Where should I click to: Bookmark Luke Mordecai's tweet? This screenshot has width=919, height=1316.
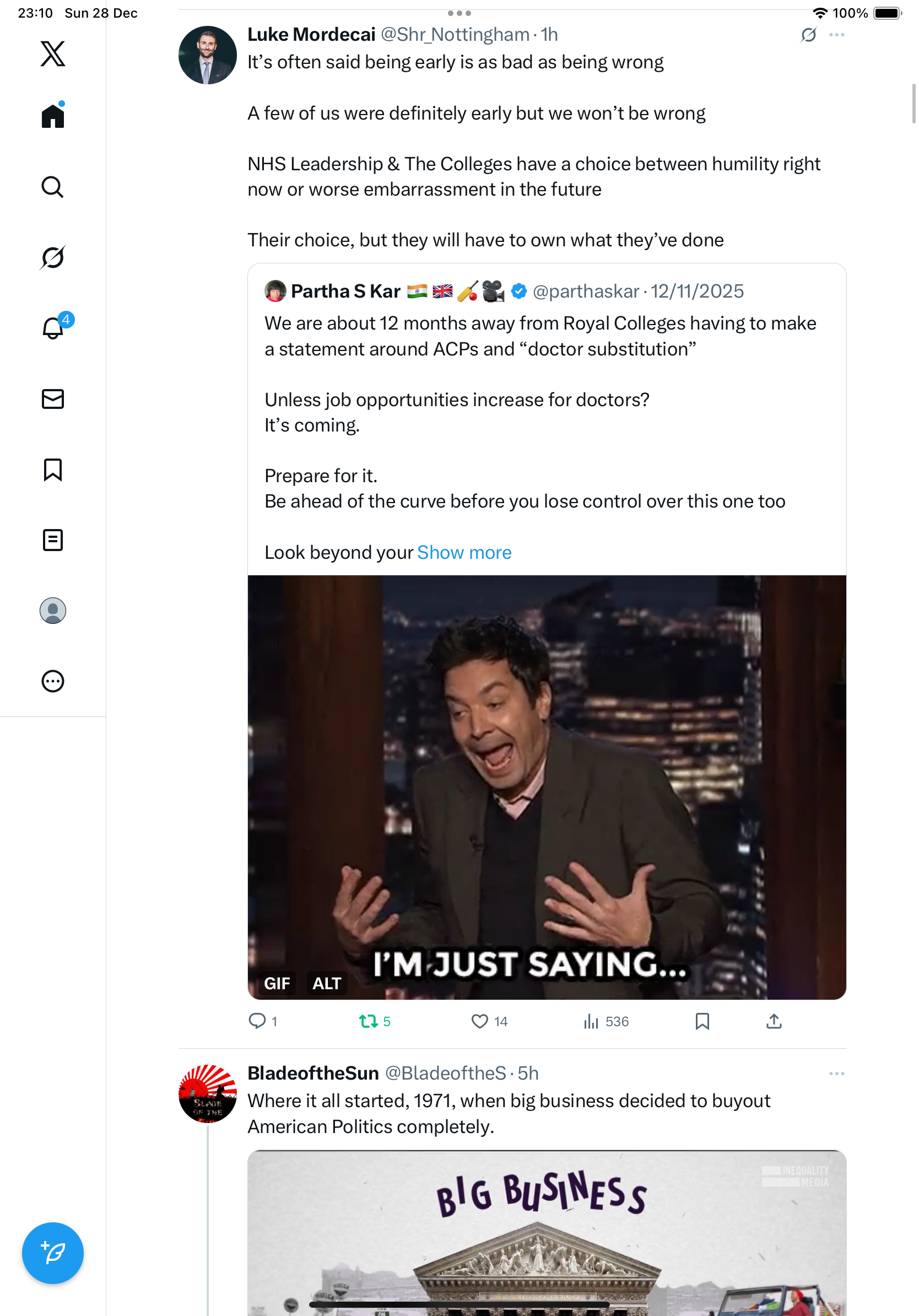(702, 1021)
